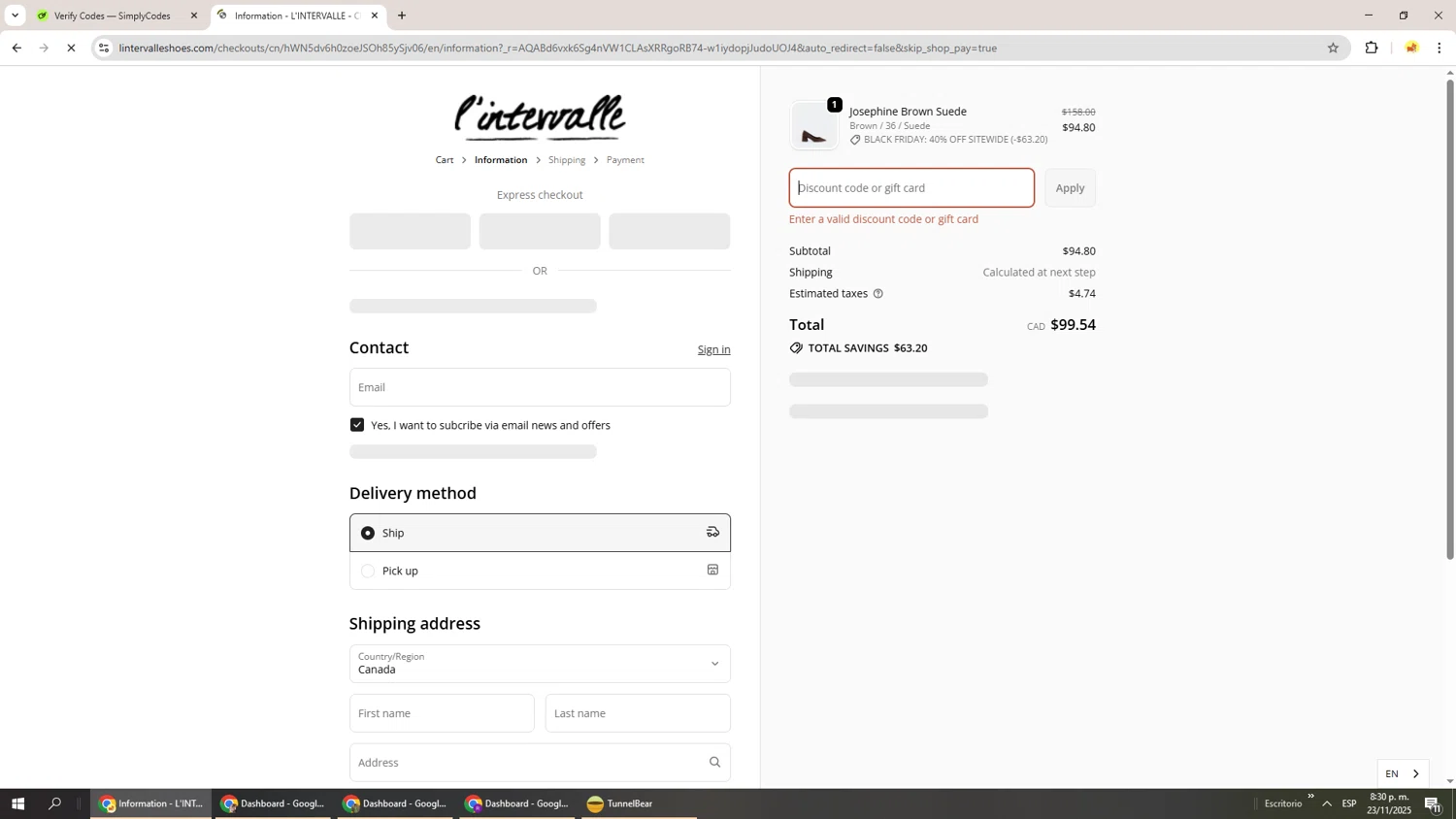Click the shipping truck icon
1456x819 pixels.
coord(712,532)
